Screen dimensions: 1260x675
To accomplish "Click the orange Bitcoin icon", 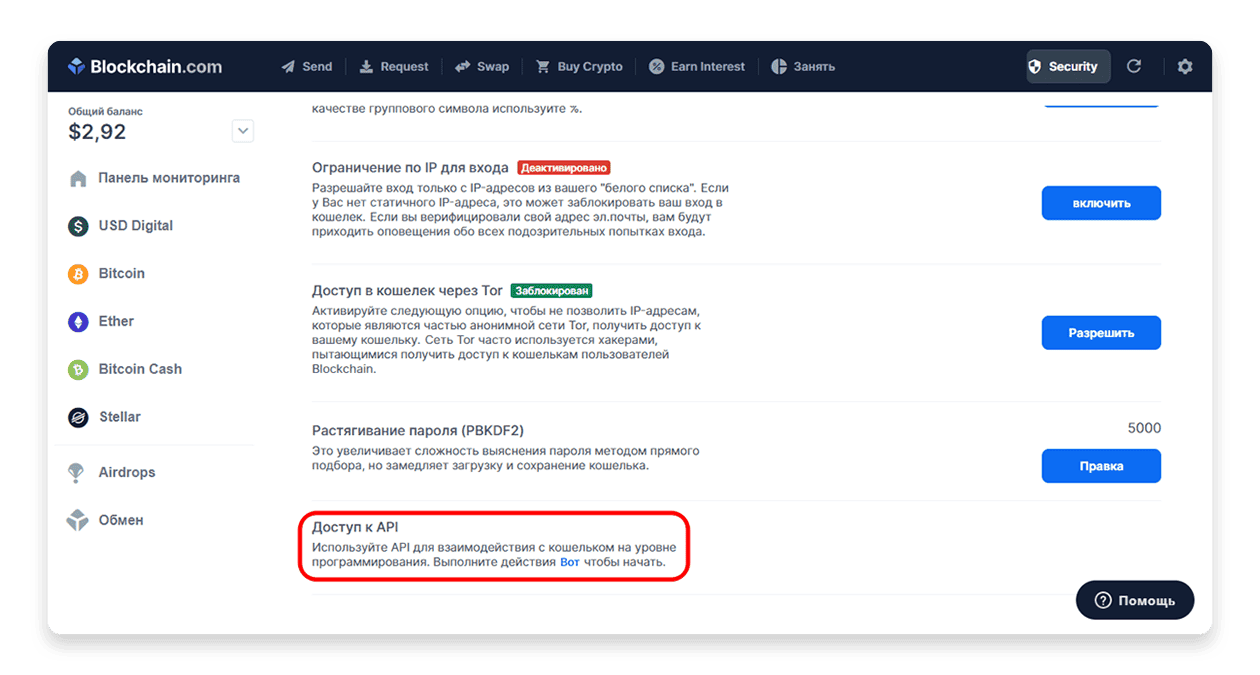I will click(78, 274).
